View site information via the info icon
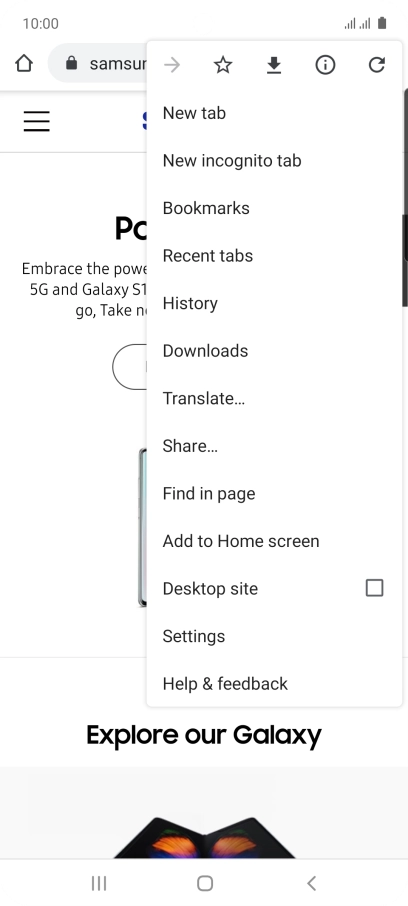Viewport: 408px width, 906px height. click(x=325, y=65)
